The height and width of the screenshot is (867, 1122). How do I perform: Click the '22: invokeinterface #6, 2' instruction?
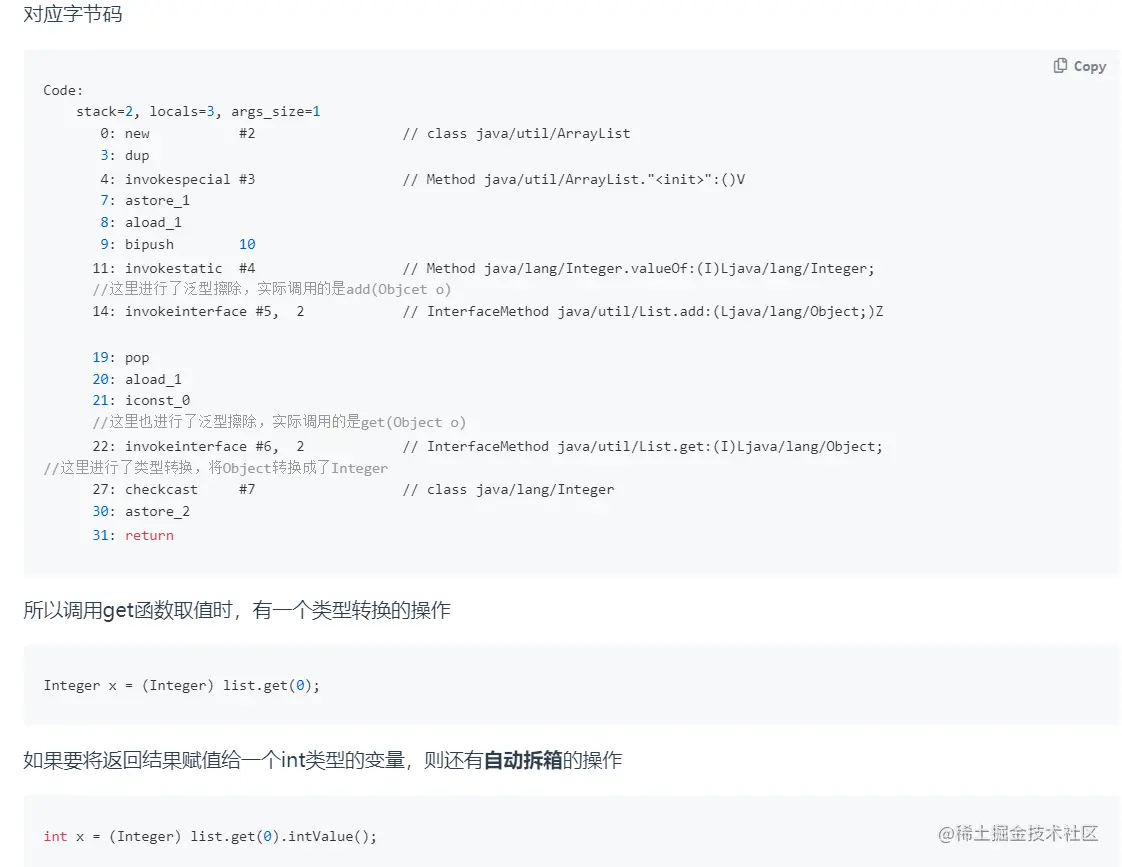pyautogui.click(x=198, y=446)
